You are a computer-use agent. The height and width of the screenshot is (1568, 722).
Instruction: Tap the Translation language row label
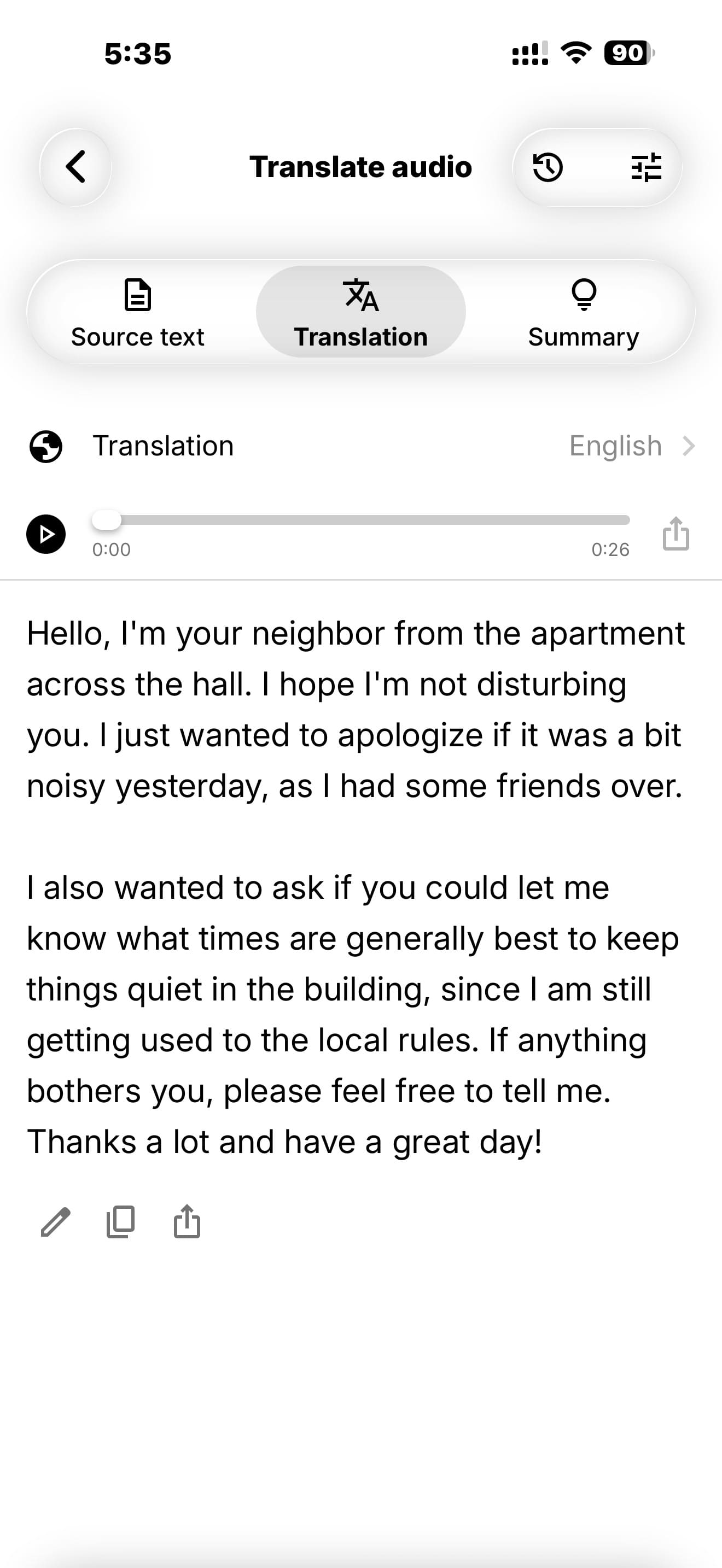pyautogui.click(x=163, y=446)
